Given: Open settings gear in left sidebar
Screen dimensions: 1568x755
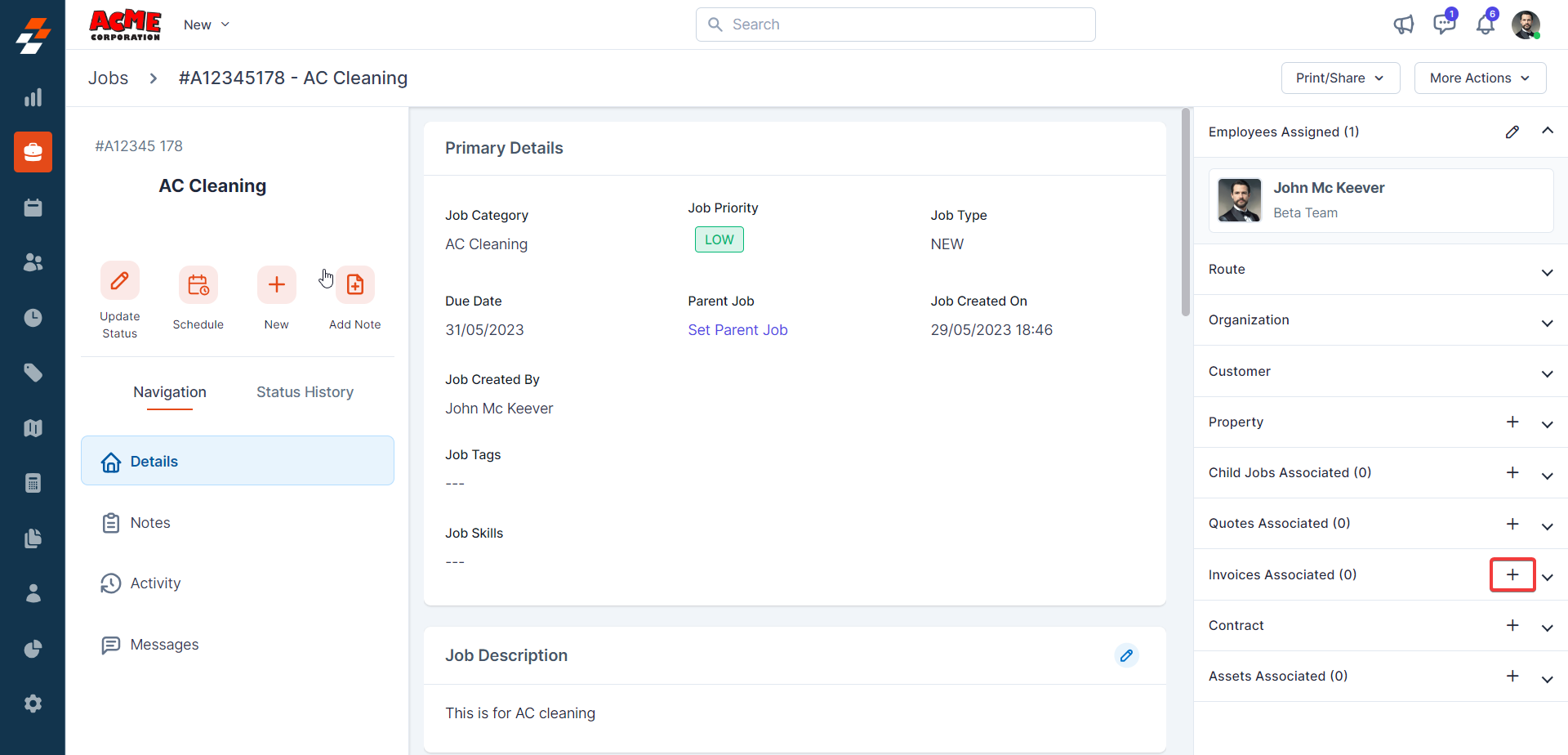Looking at the screenshot, I should [x=33, y=703].
